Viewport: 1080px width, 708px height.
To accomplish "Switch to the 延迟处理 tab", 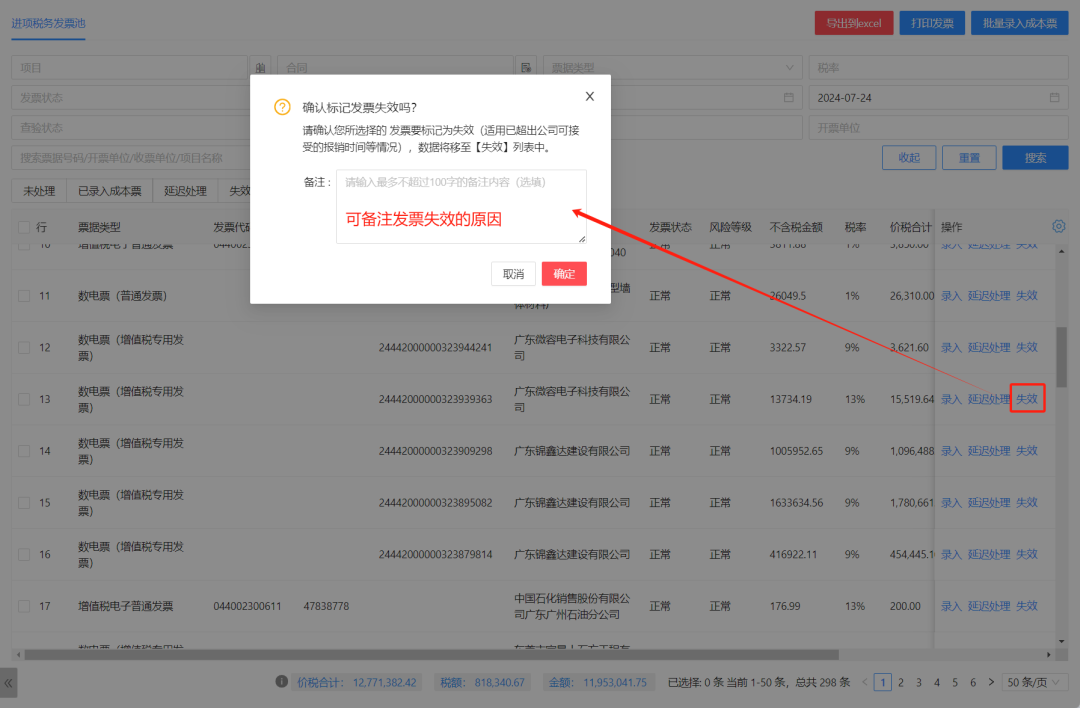I will pyautogui.click(x=185, y=191).
